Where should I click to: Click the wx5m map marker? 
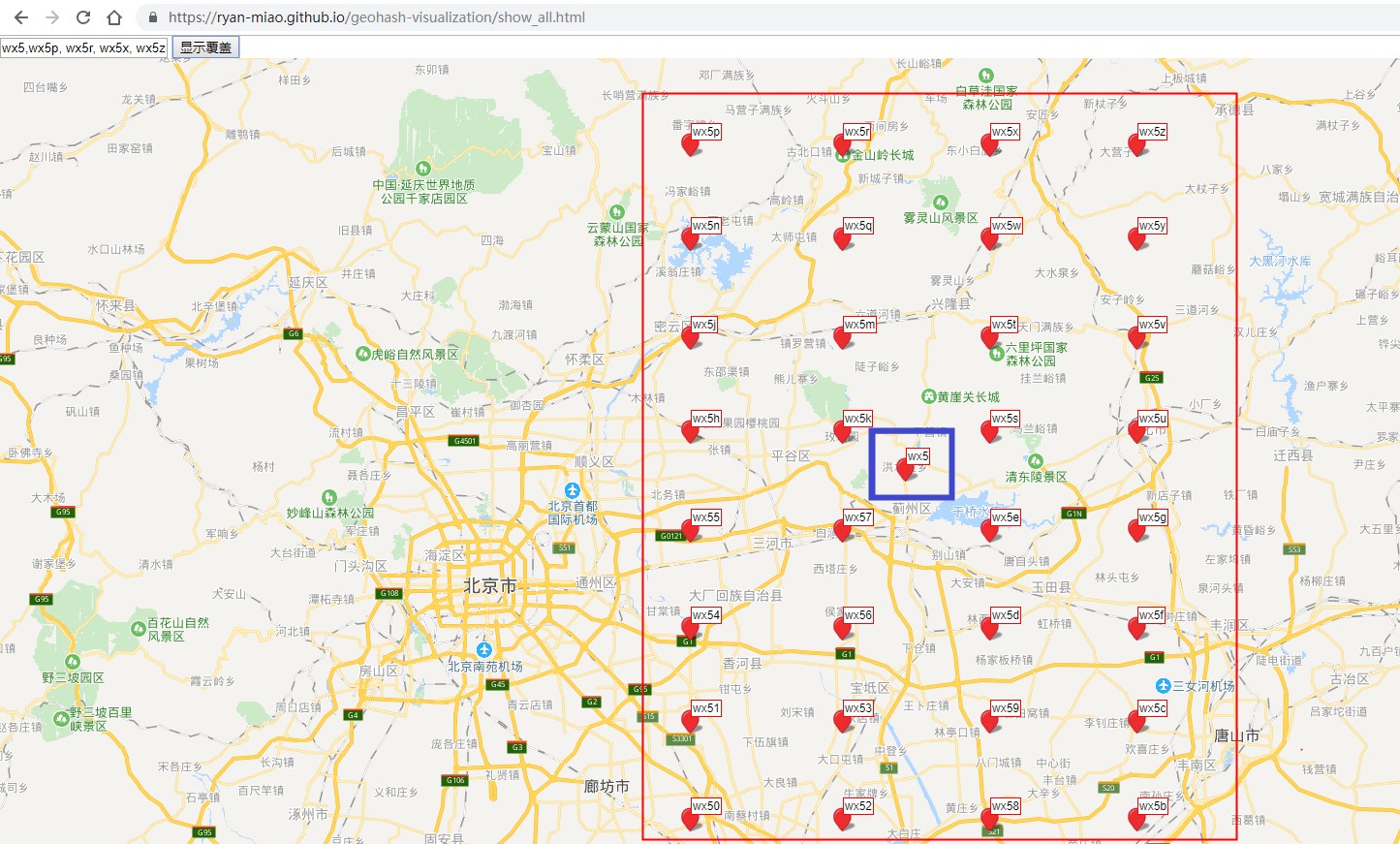(x=843, y=338)
